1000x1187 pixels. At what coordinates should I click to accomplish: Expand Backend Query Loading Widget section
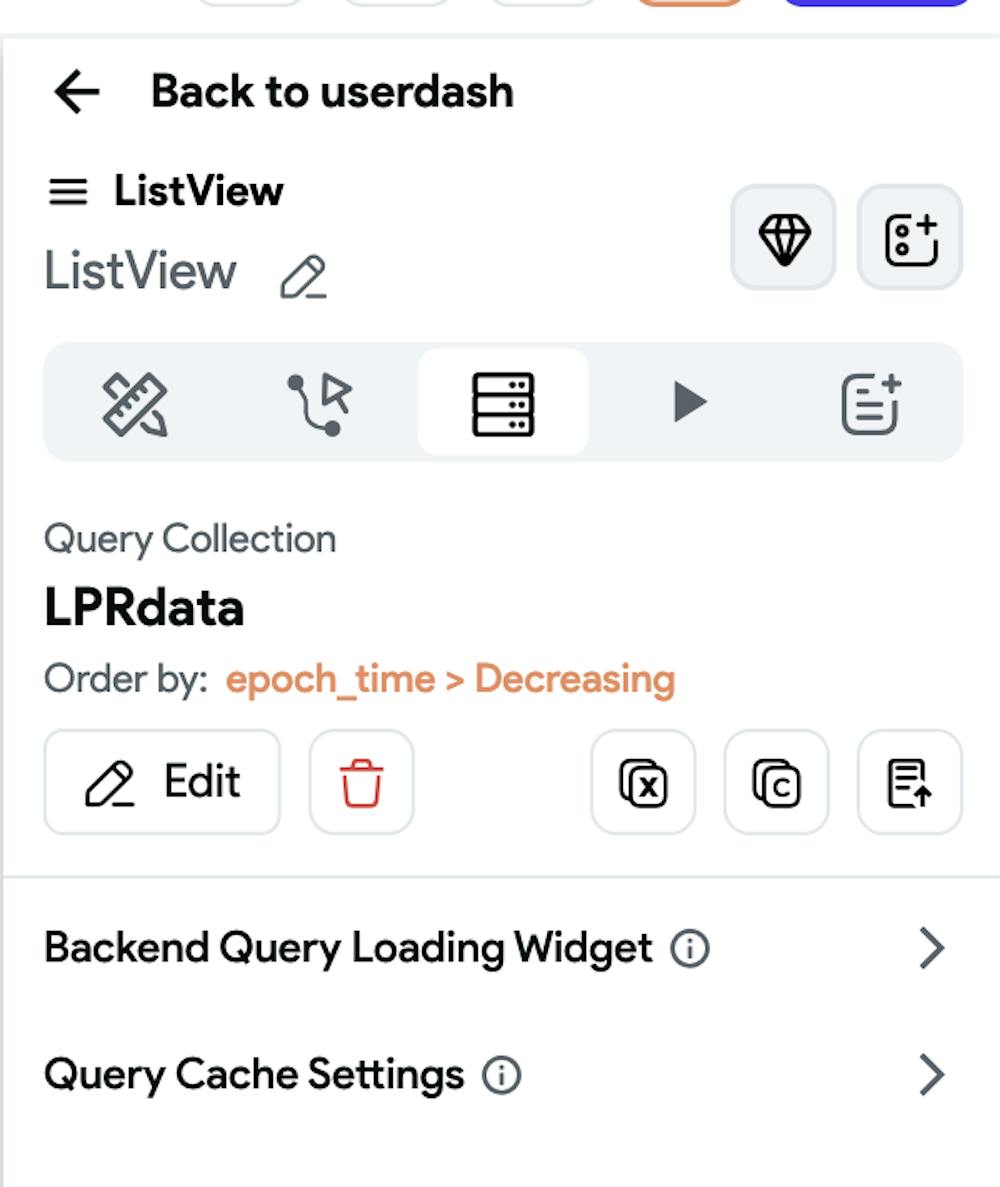pos(501,948)
